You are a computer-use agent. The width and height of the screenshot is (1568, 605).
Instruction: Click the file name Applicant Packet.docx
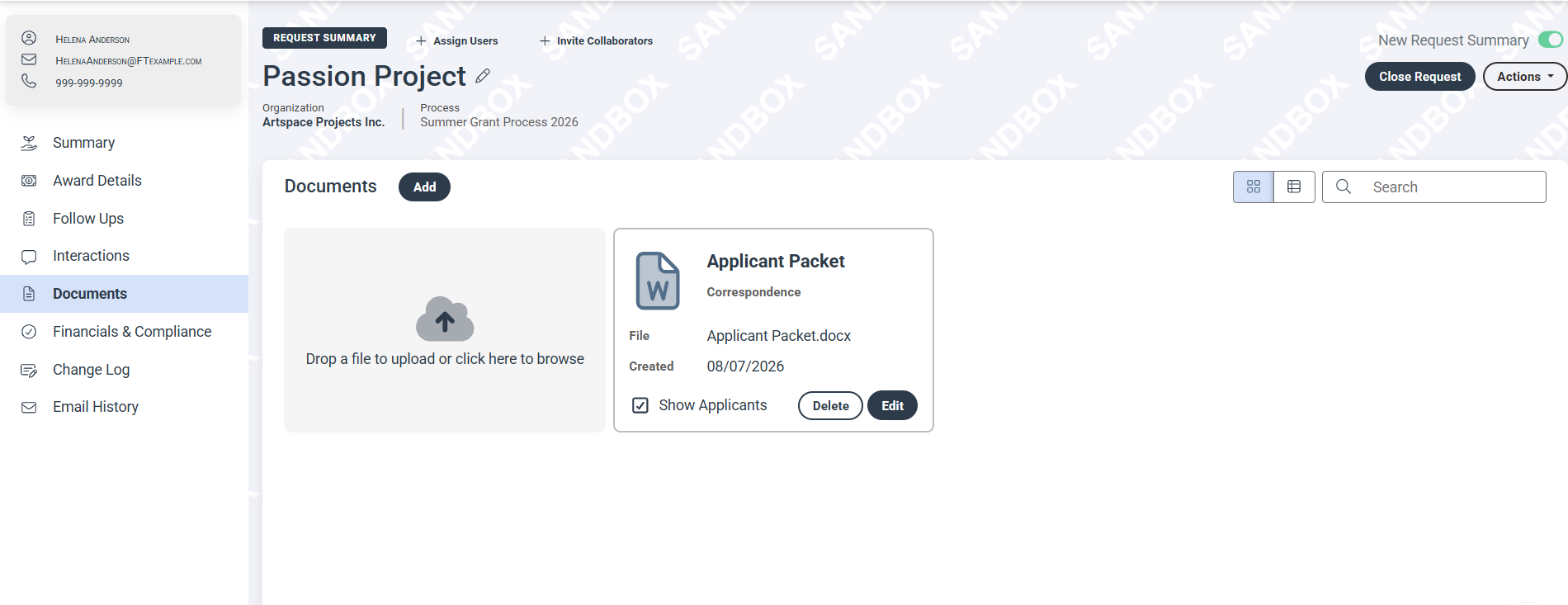pos(778,336)
